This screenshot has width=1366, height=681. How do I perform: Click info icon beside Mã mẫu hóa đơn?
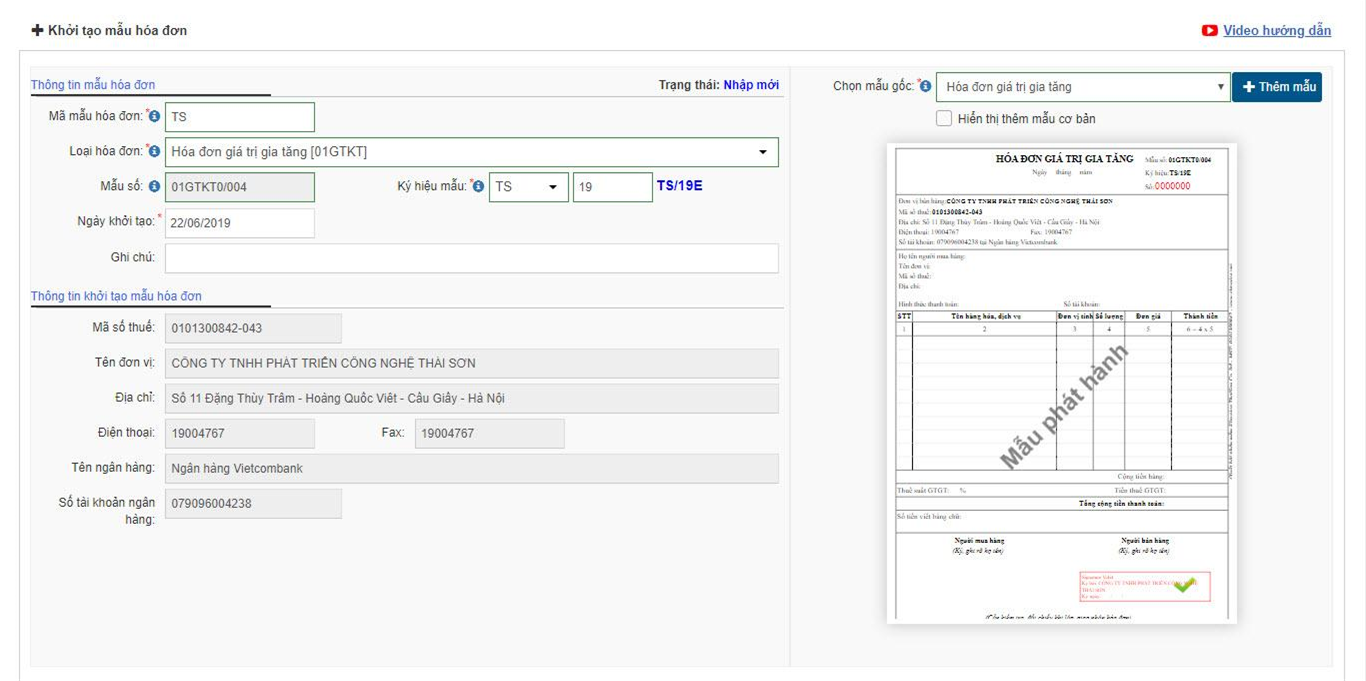pyautogui.click(x=154, y=117)
